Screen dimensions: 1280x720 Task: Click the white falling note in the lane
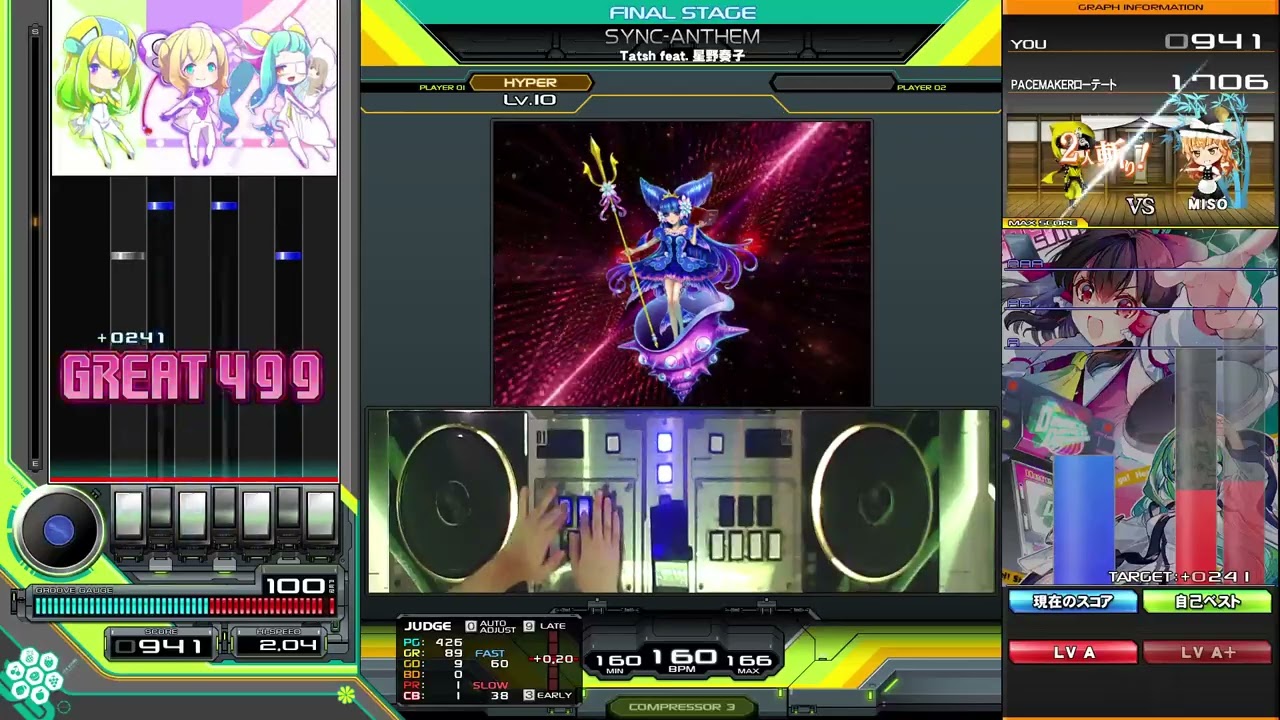click(x=128, y=256)
